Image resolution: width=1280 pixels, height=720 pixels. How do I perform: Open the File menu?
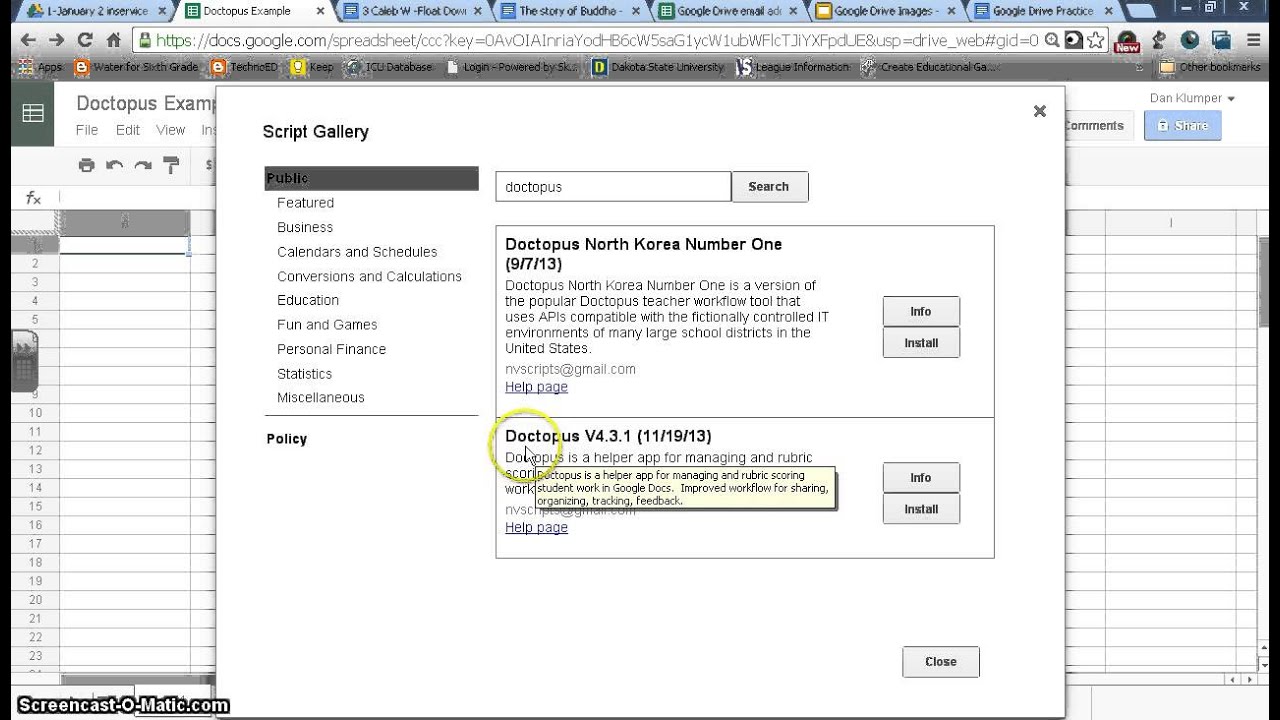(87, 130)
